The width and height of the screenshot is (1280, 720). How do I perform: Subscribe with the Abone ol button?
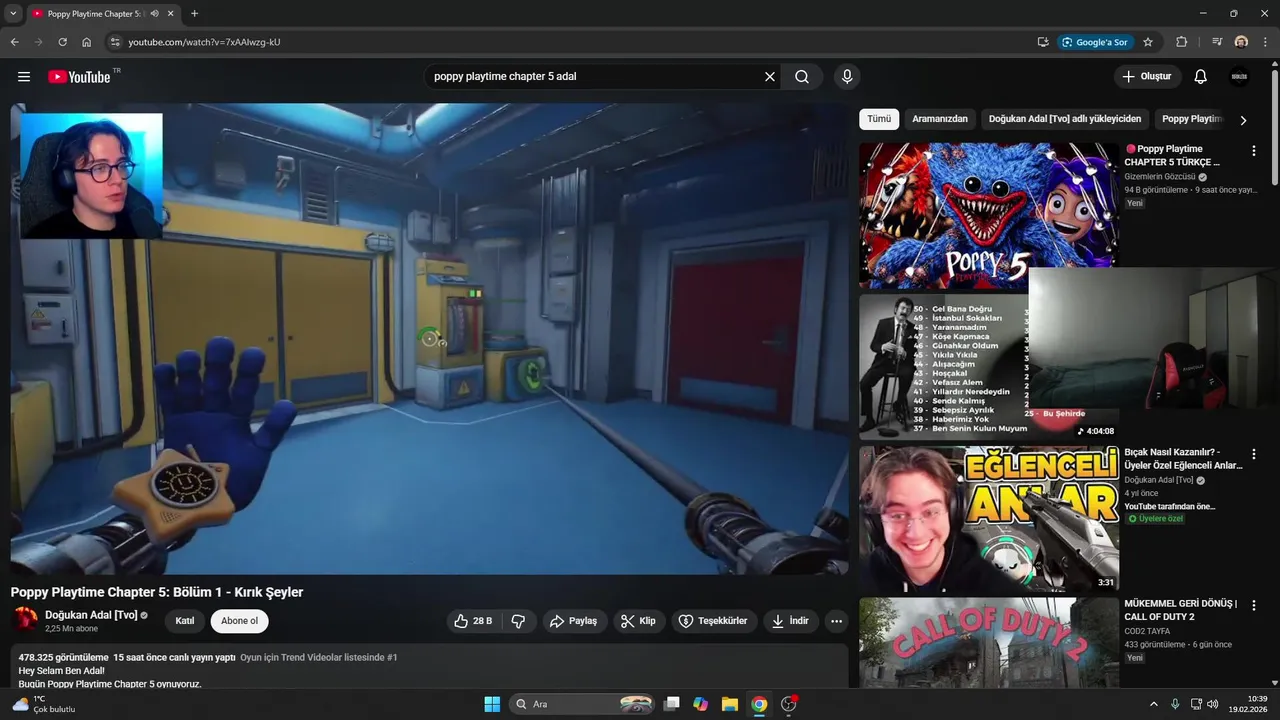coord(239,621)
